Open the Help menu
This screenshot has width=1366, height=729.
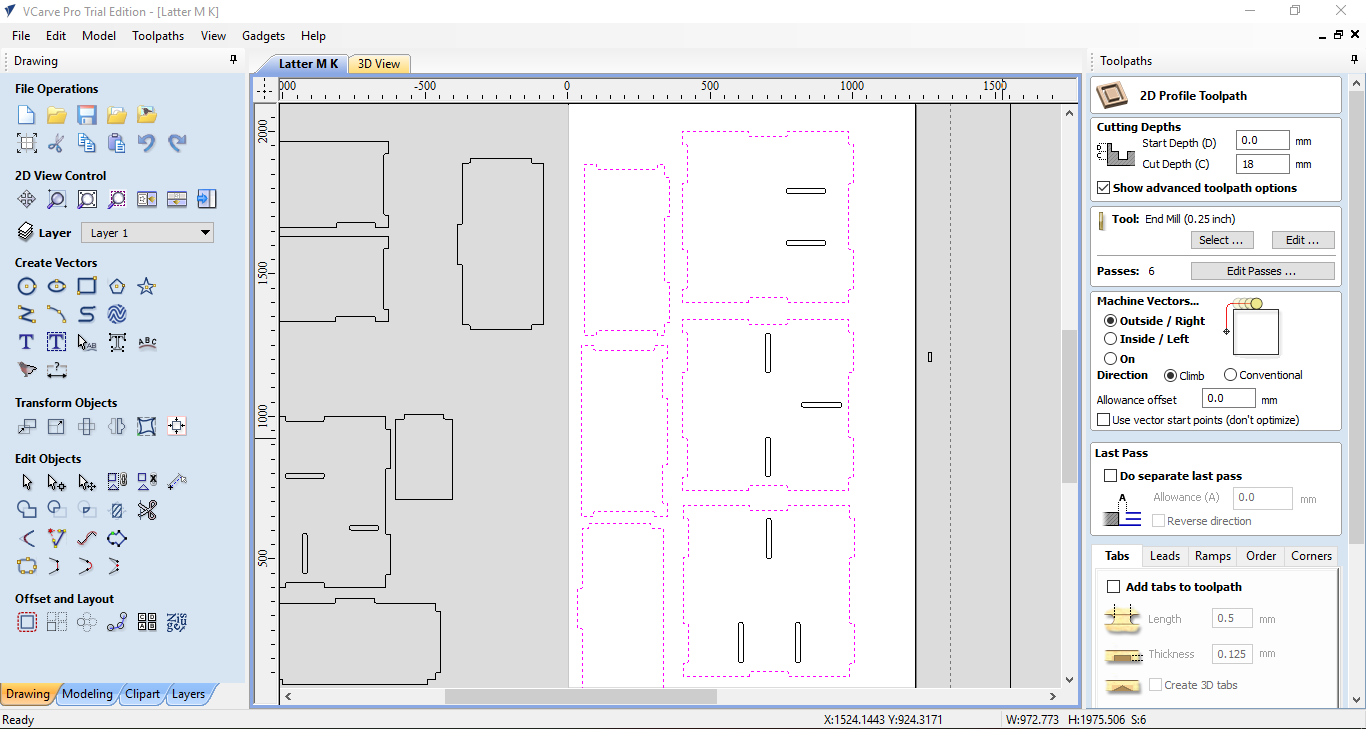[313, 36]
